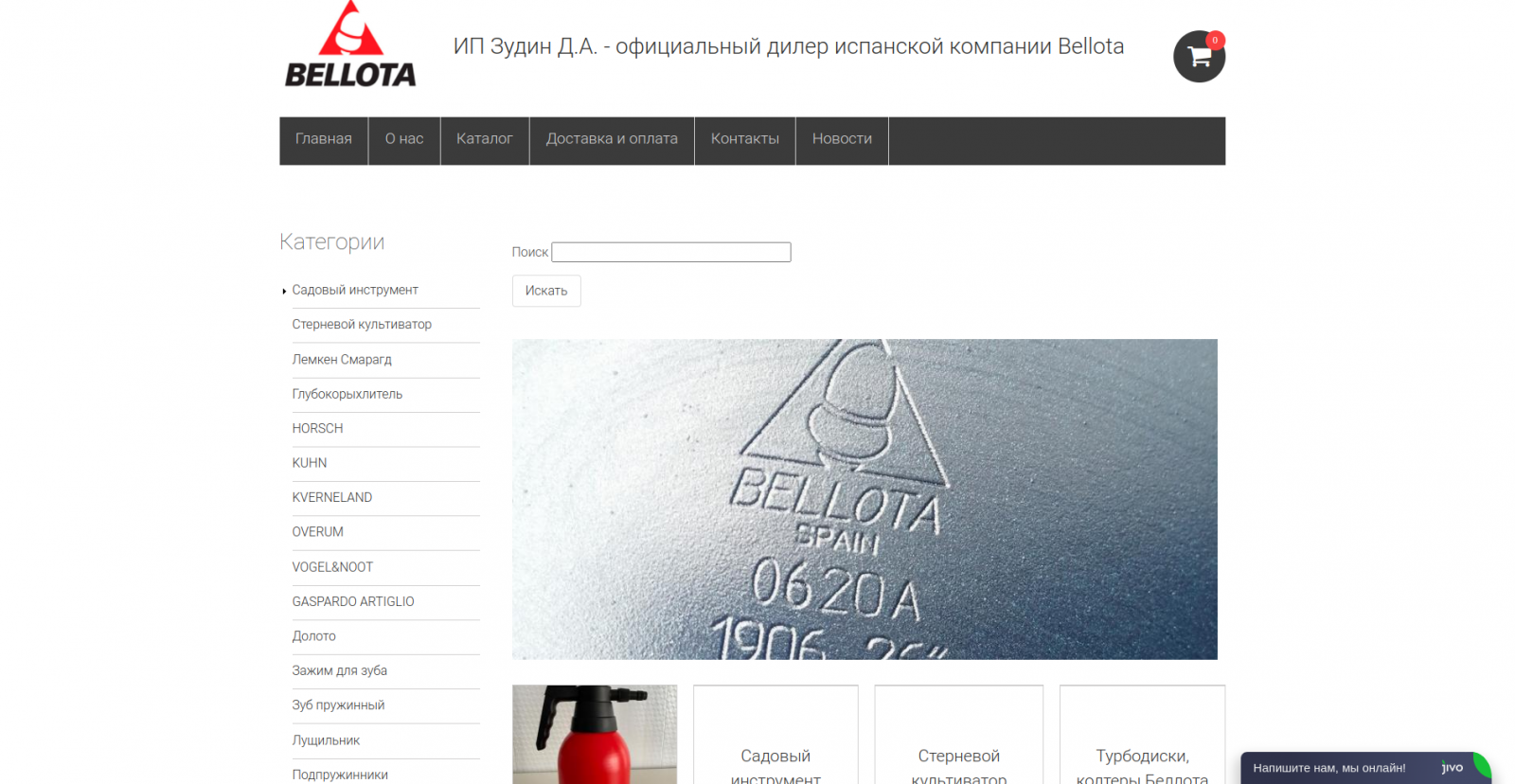The image size is (1515, 784).
Task: Focus the Поиск search text field
Action: [671, 252]
